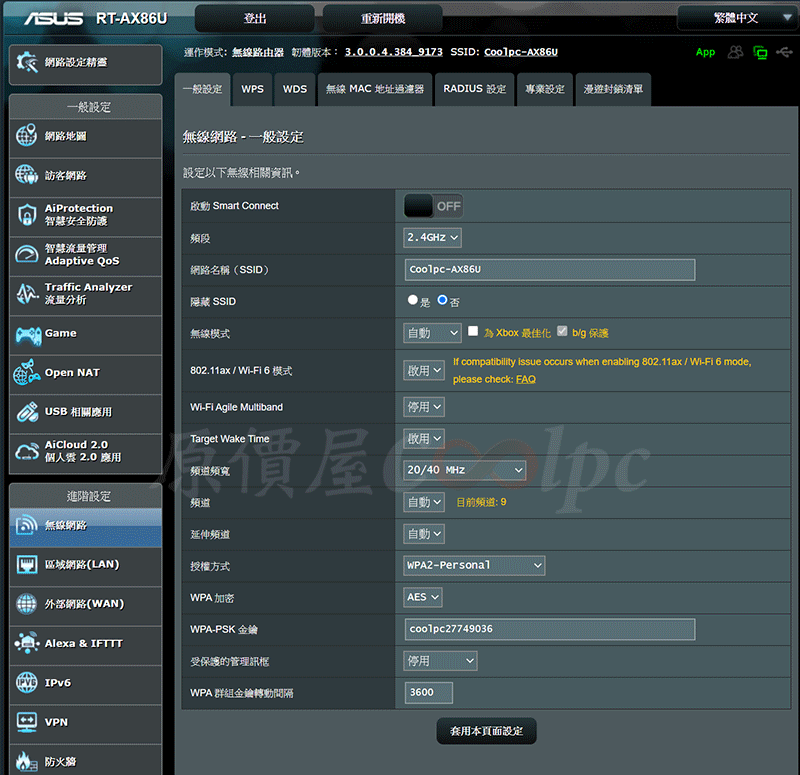Open the WPA2-Personal authentication dropdown
The image size is (800, 775).
click(x=474, y=565)
